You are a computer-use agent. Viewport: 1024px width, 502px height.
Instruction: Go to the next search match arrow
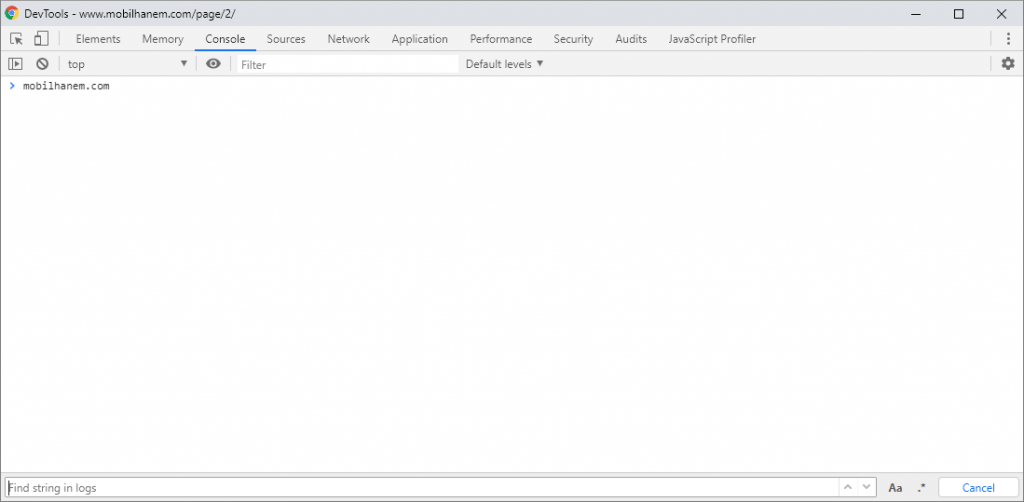click(866, 488)
